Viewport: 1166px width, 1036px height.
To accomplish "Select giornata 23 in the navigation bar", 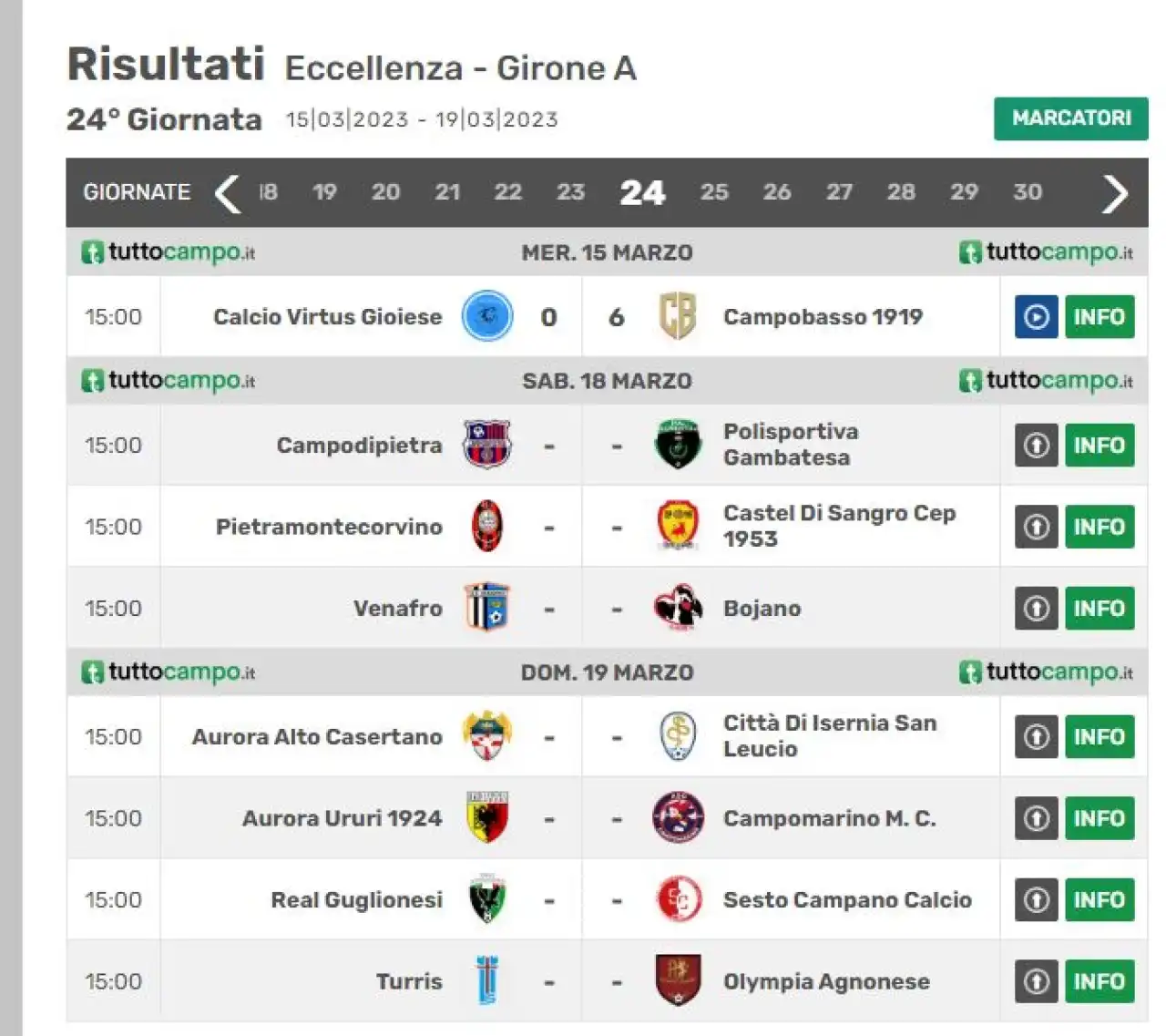I will [x=570, y=192].
